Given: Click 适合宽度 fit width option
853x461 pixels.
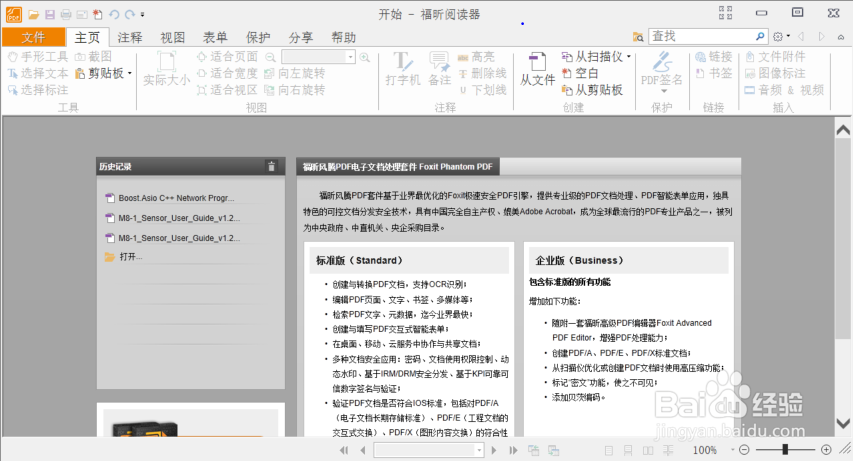Looking at the screenshot, I should (227, 73).
